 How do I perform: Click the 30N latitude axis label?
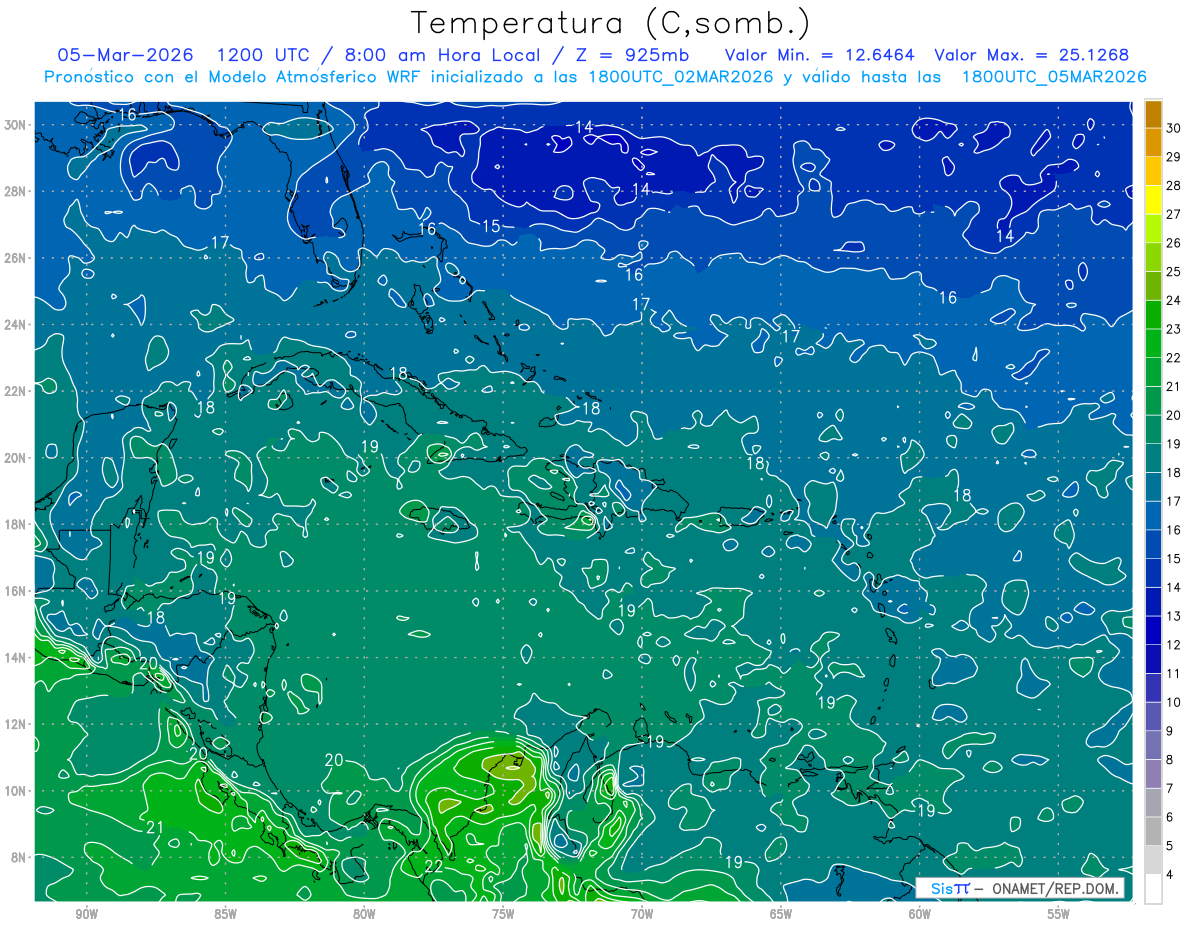pos(14,125)
